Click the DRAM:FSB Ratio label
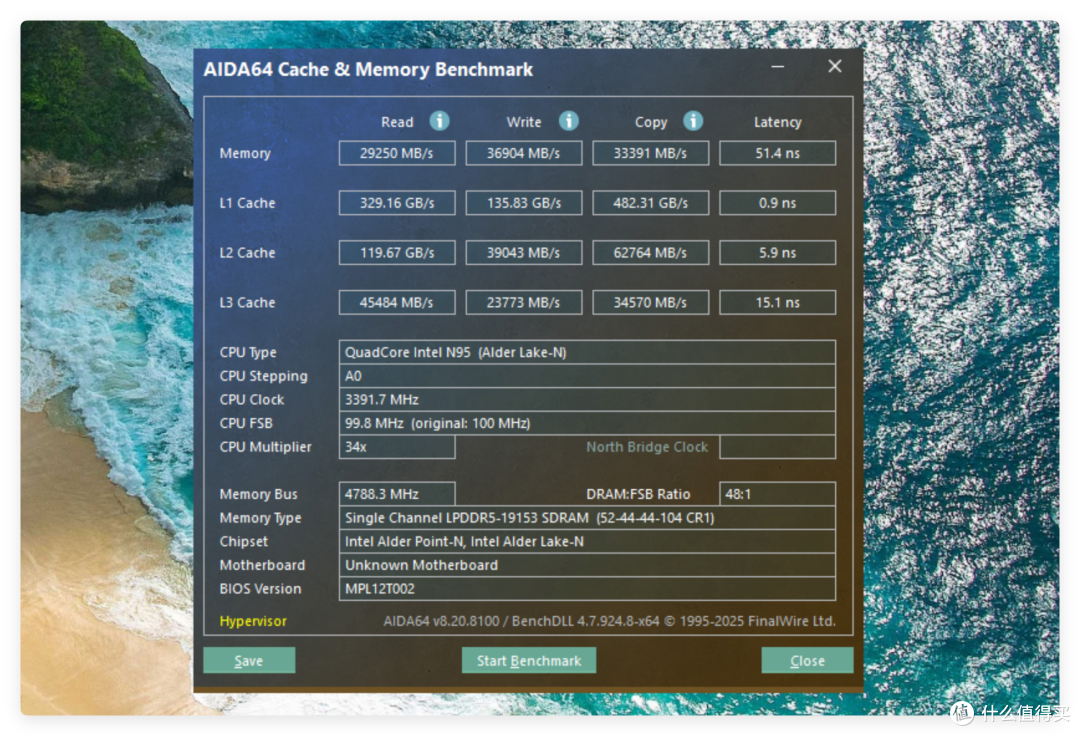The width and height of the screenshot is (1080, 736). click(638, 494)
